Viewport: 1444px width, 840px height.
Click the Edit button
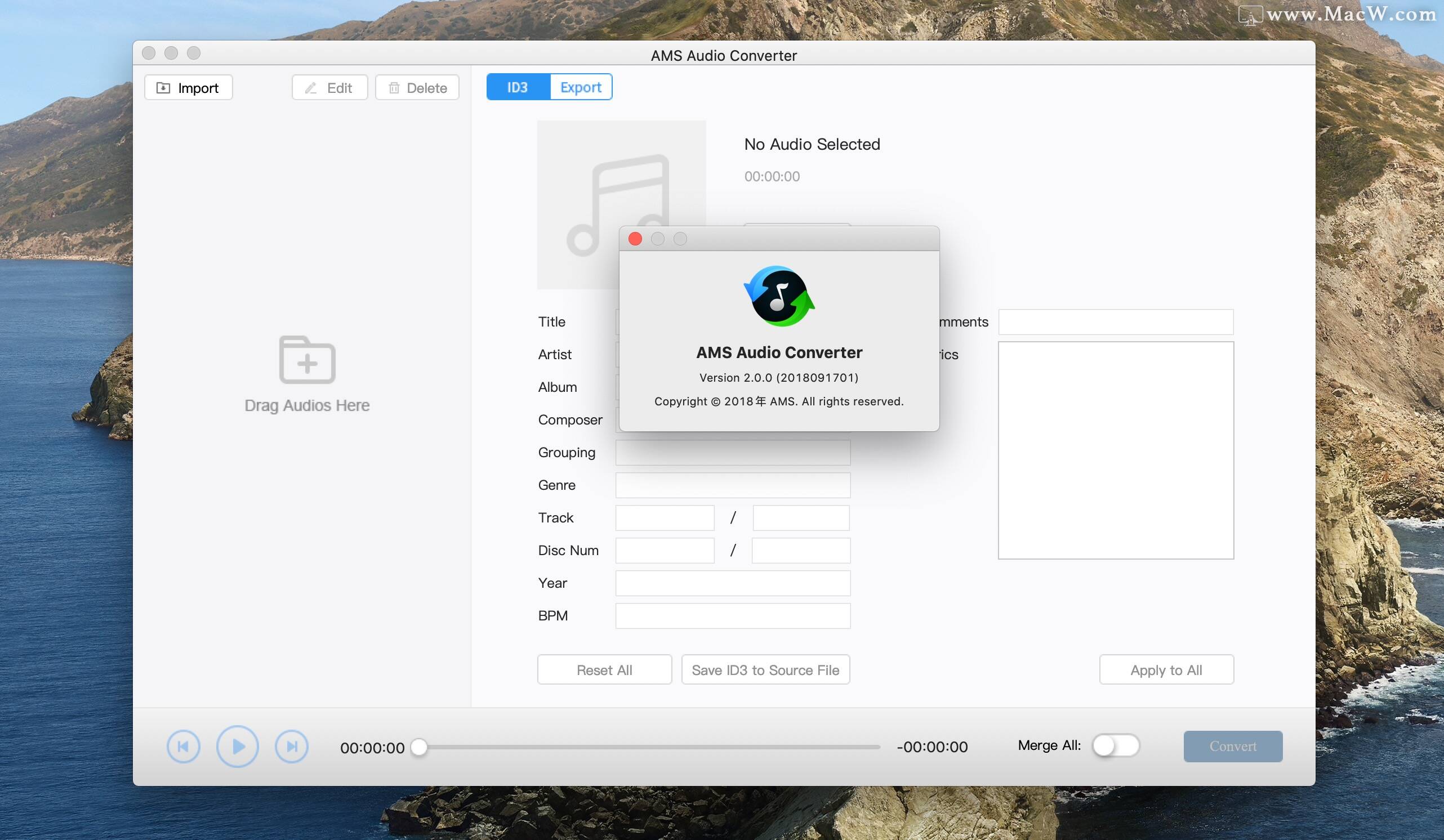(x=329, y=88)
